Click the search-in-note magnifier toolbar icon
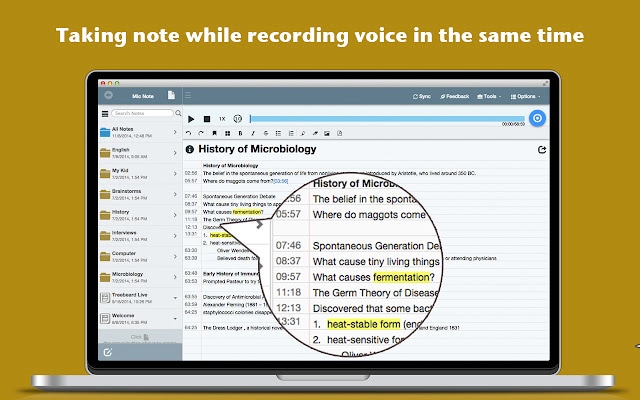The height and width of the screenshot is (400, 640). click(x=303, y=133)
